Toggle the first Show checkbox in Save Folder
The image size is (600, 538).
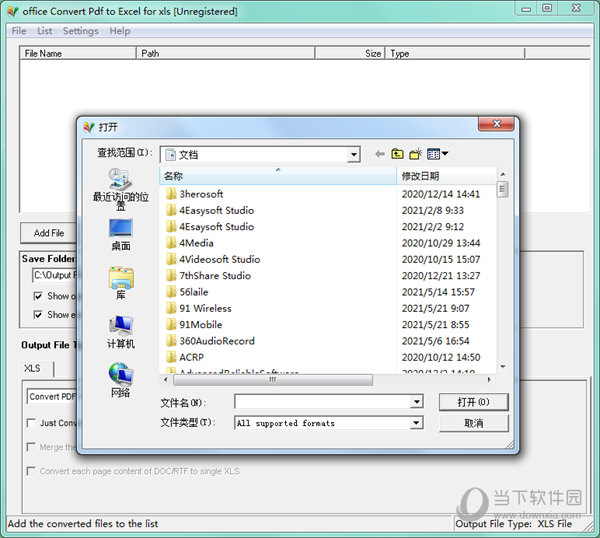[x=38, y=296]
